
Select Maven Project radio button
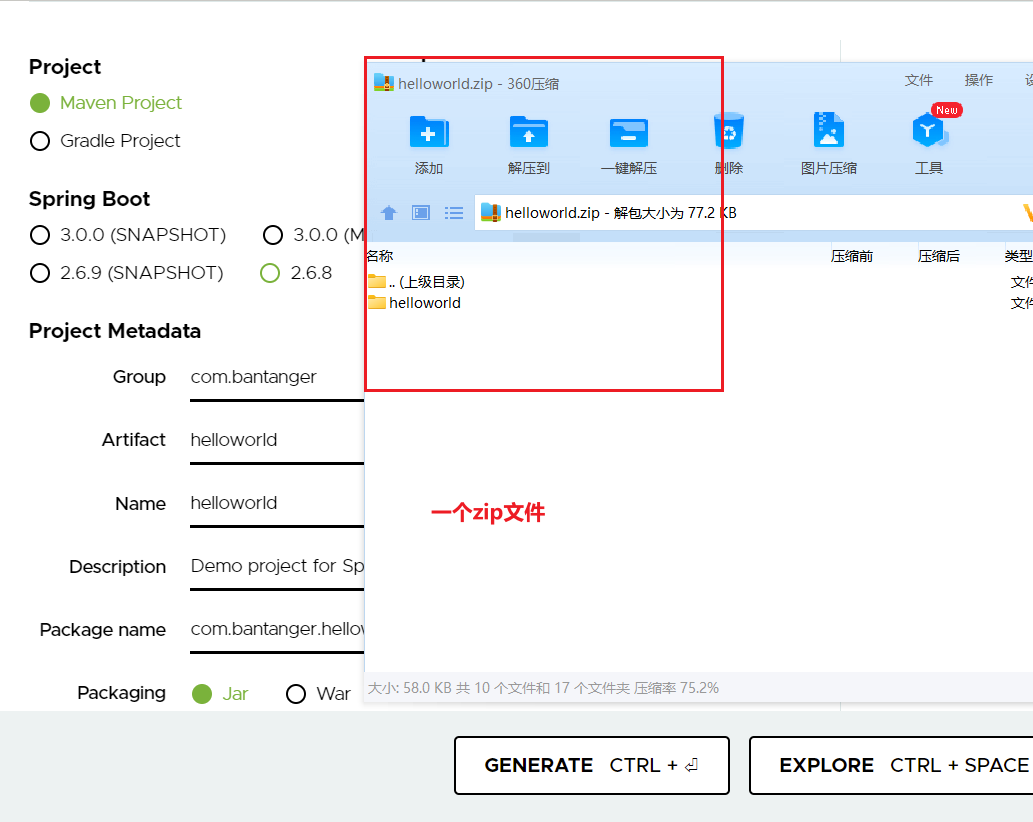tap(40, 103)
